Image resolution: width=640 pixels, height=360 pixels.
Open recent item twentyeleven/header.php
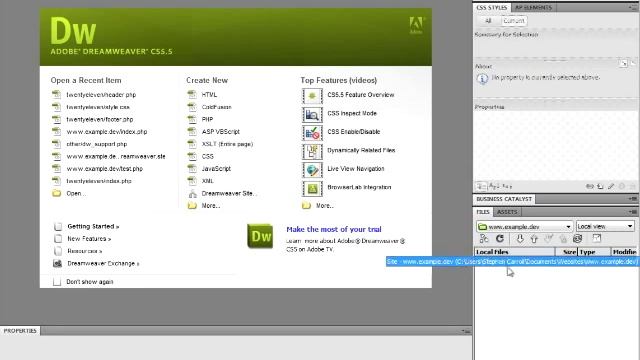[x=101, y=95]
